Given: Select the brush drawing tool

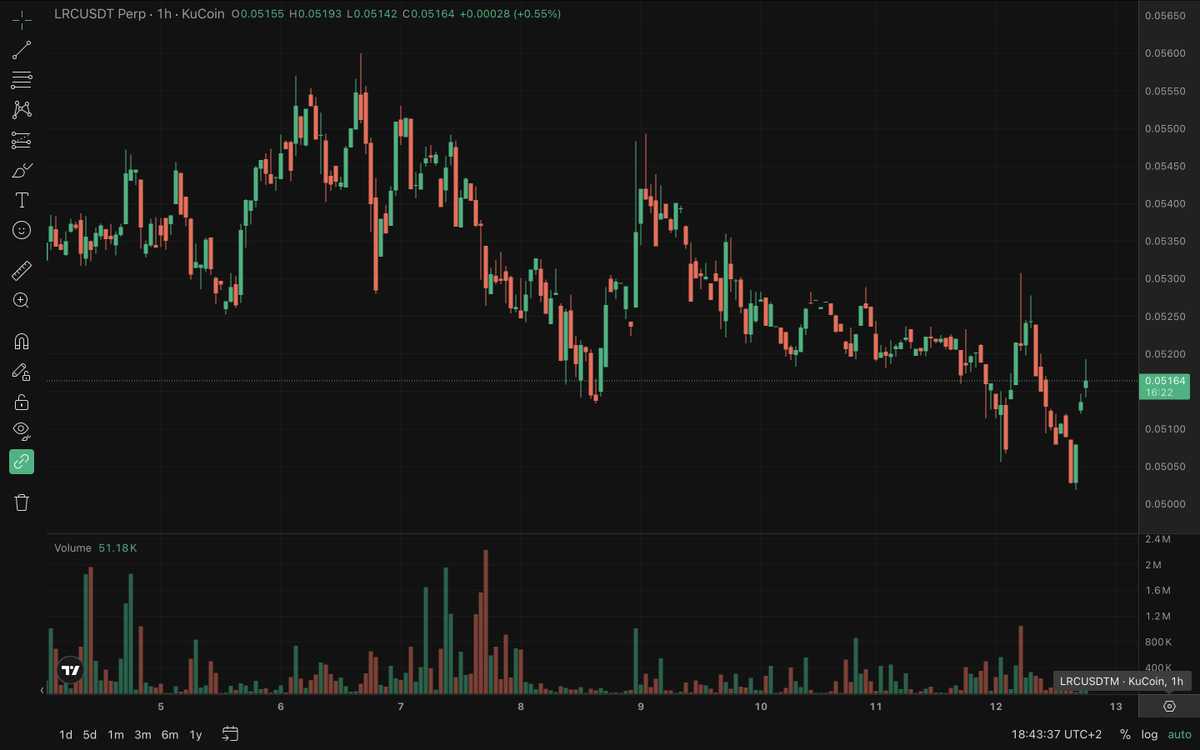Looking at the screenshot, I should (x=21, y=171).
